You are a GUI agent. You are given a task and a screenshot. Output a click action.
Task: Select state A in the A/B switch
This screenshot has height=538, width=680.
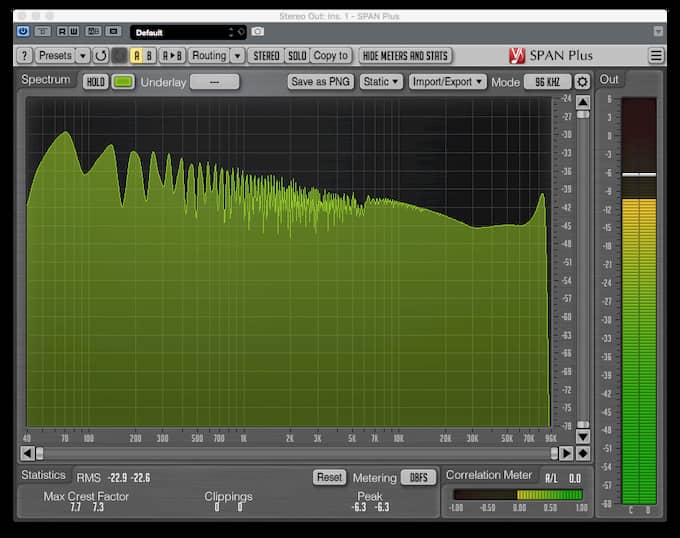(x=137, y=55)
